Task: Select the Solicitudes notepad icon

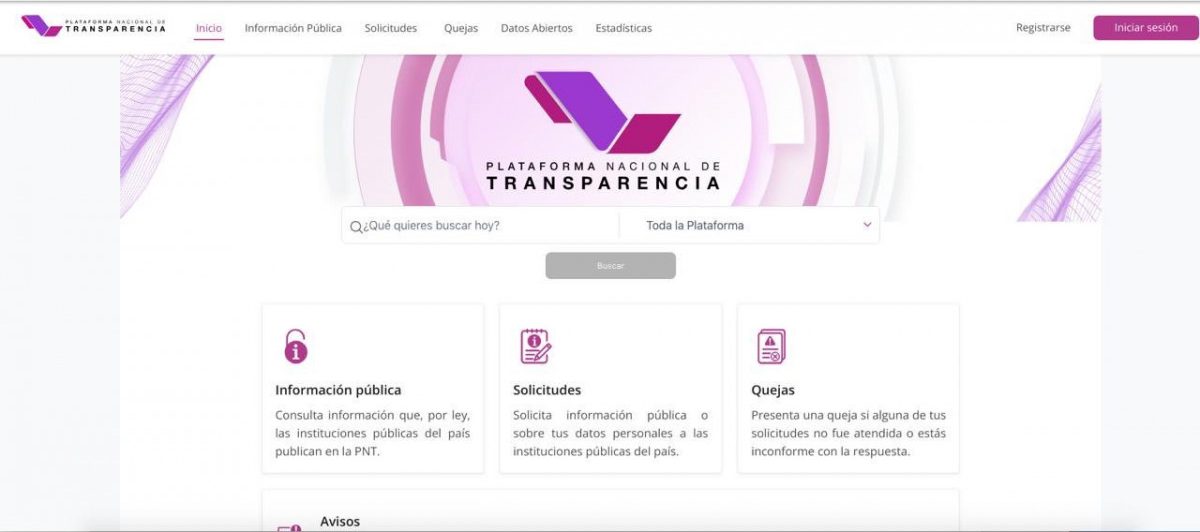Action: [535, 346]
